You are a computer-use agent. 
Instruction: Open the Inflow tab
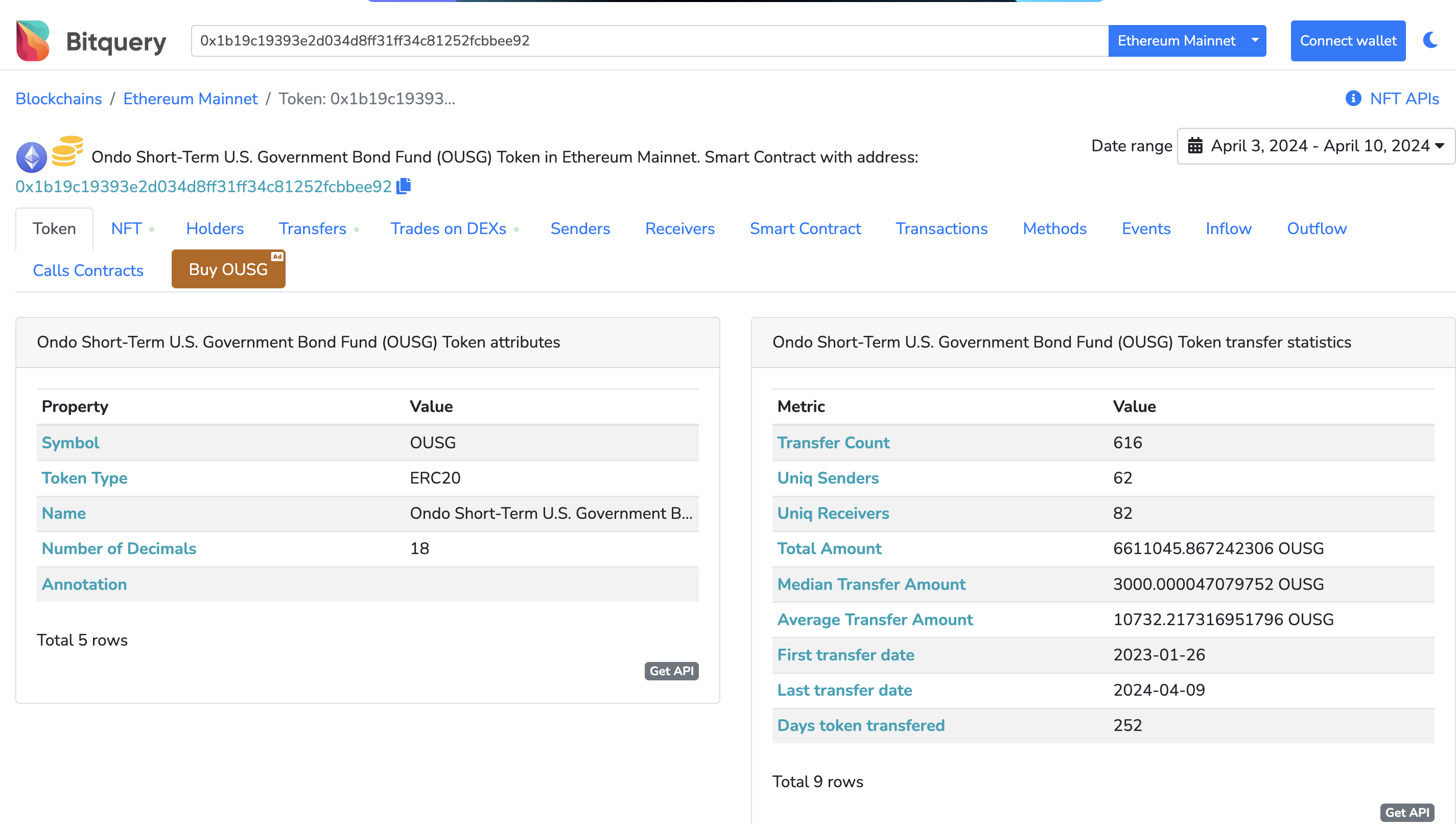1229,228
